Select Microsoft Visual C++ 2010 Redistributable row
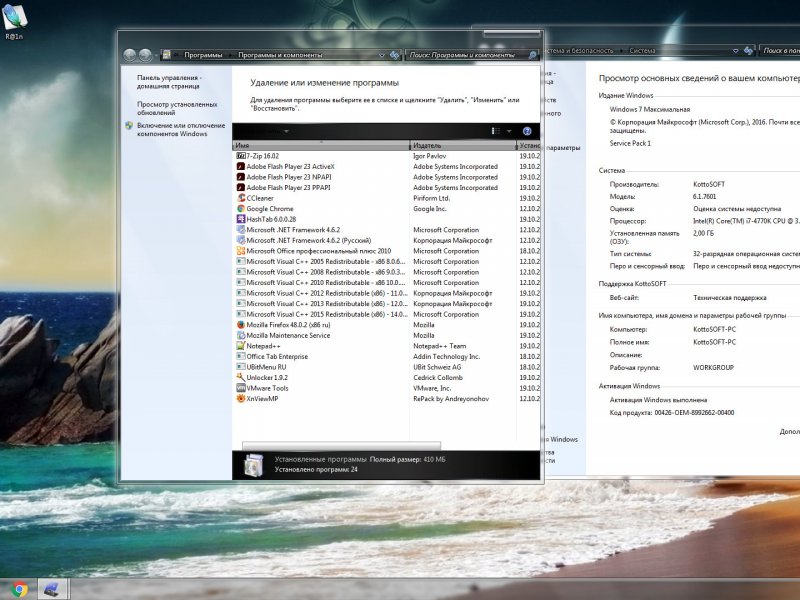This screenshot has height=600, width=800. pyautogui.click(x=386, y=282)
